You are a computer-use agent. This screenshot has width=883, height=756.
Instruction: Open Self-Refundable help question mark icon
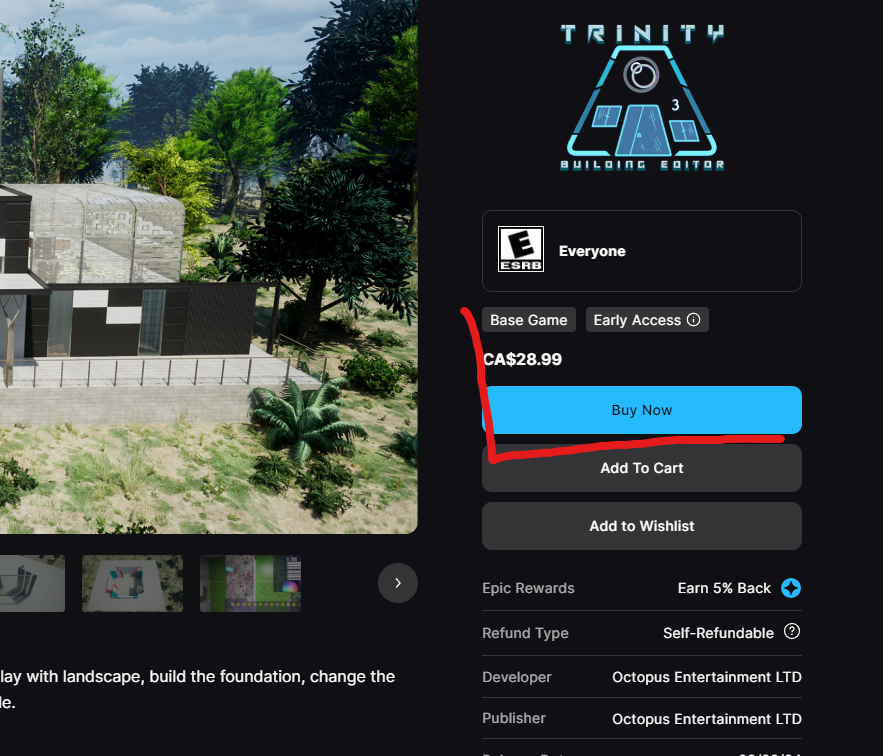click(x=792, y=632)
